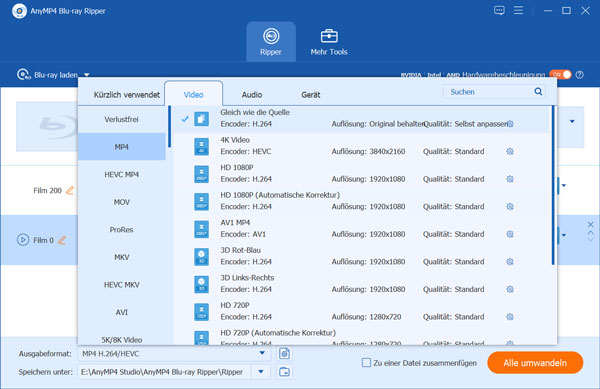Open the hamburger menu icon
Screen dimensions: 600x389
click(x=518, y=10)
